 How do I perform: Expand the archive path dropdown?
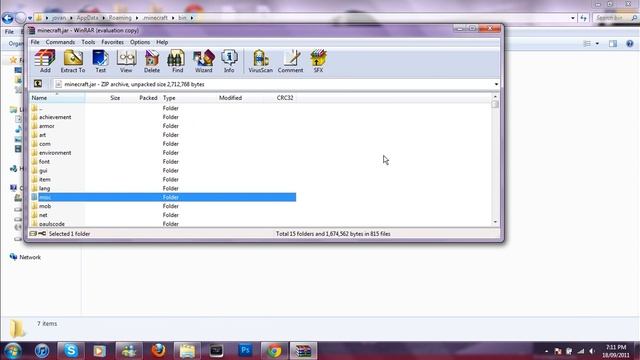point(496,84)
